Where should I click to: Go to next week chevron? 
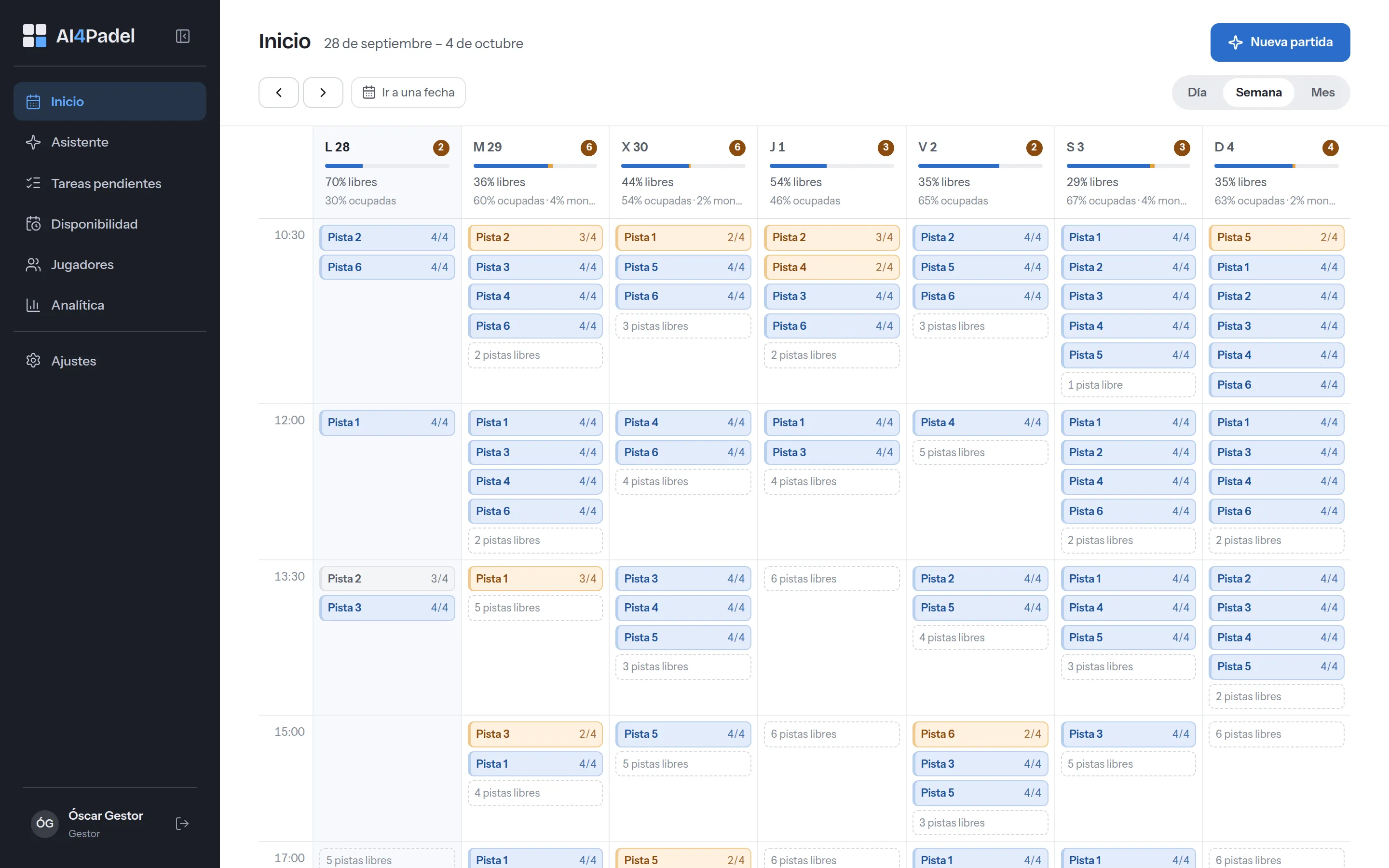(x=323, y=93)
